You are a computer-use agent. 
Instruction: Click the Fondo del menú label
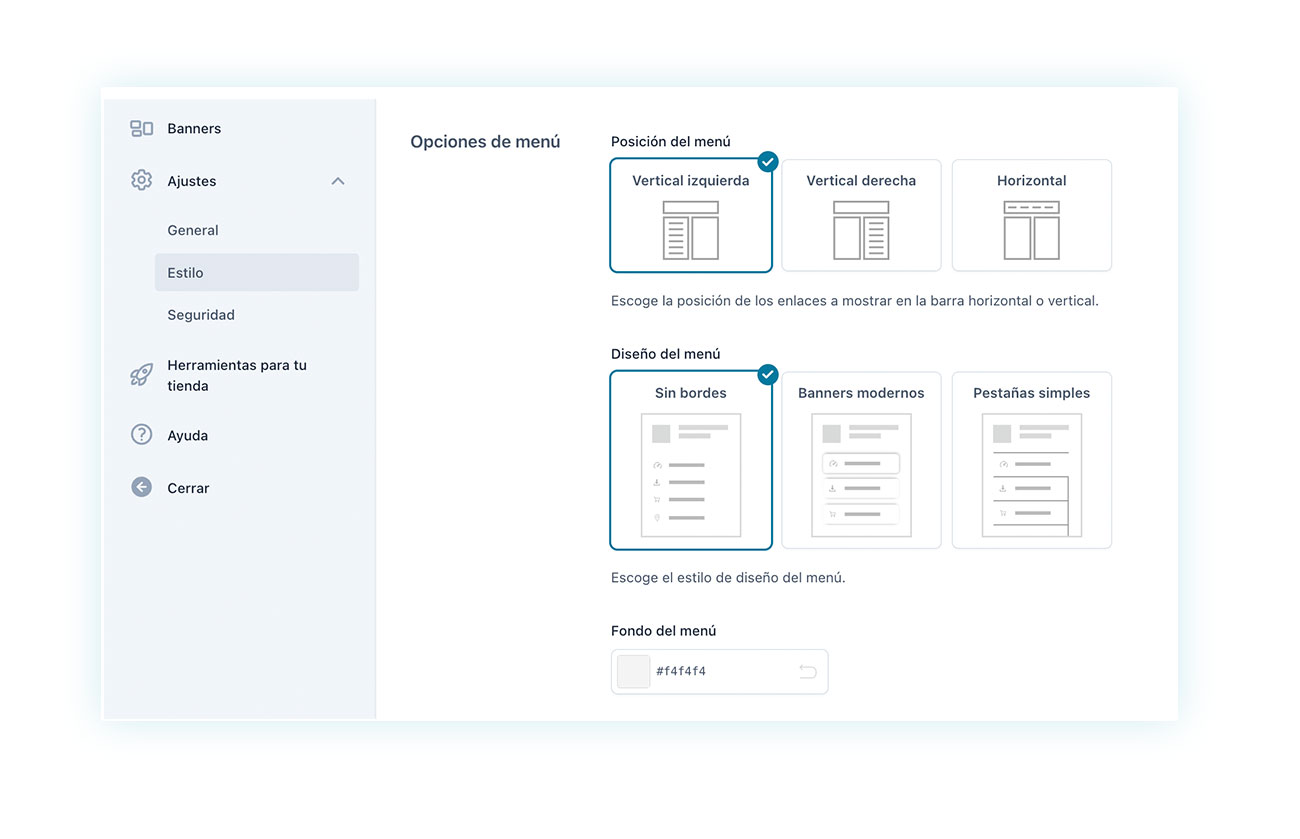pos(664,631)
